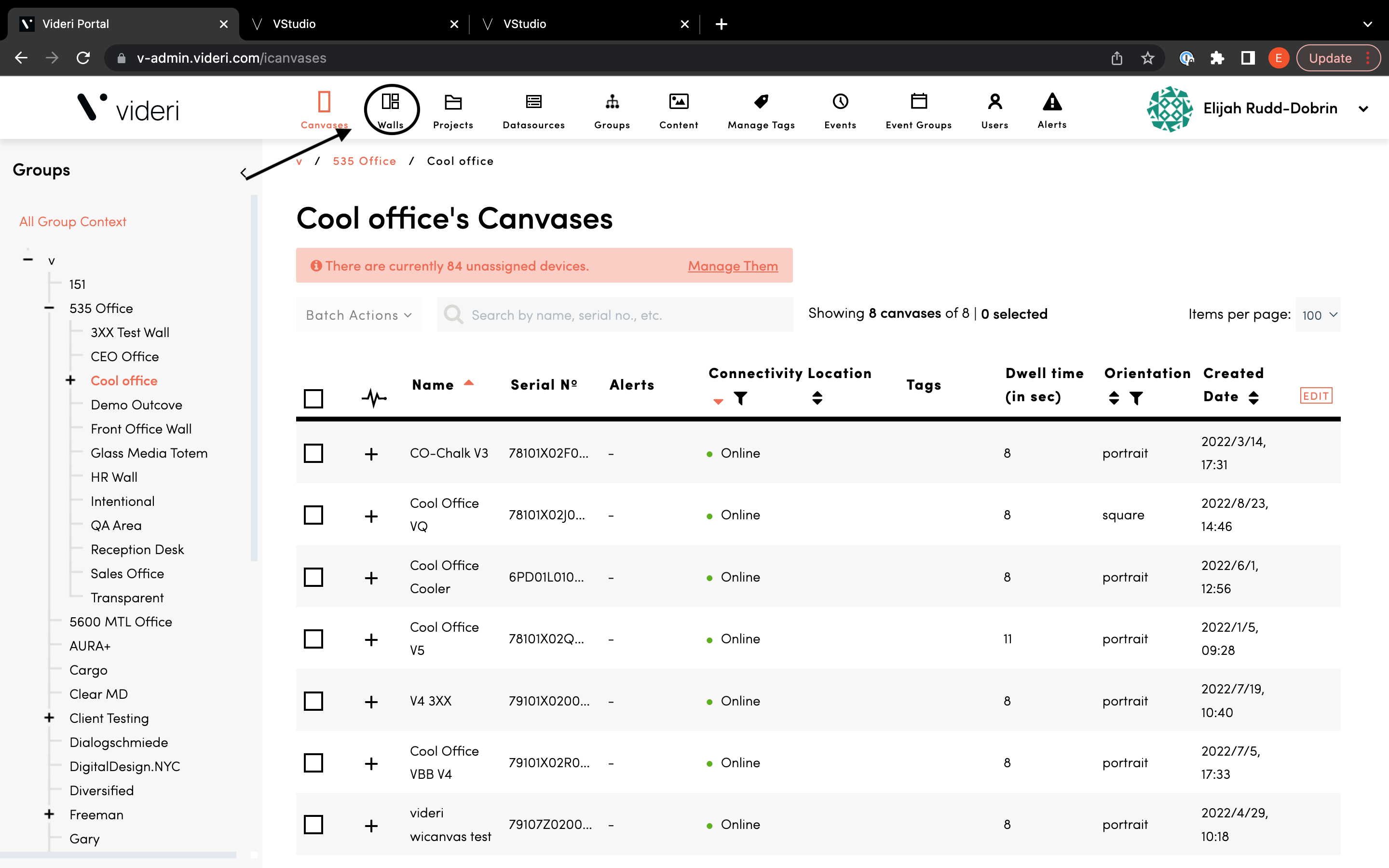Click the Manage Them link
The image size is (1389, 868).
tap(733, 266)
